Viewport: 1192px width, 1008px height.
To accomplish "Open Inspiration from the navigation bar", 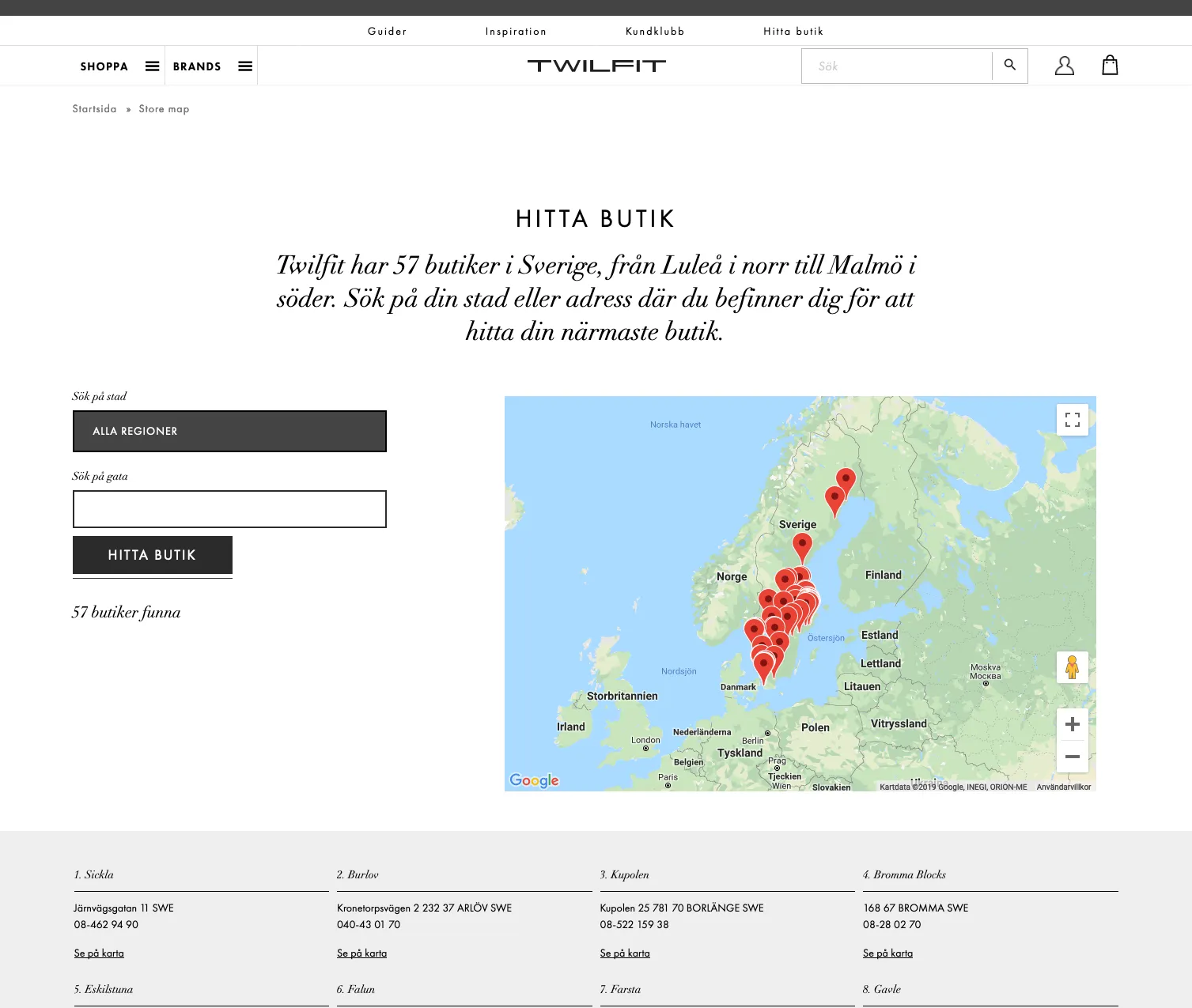I will [515, 31].
